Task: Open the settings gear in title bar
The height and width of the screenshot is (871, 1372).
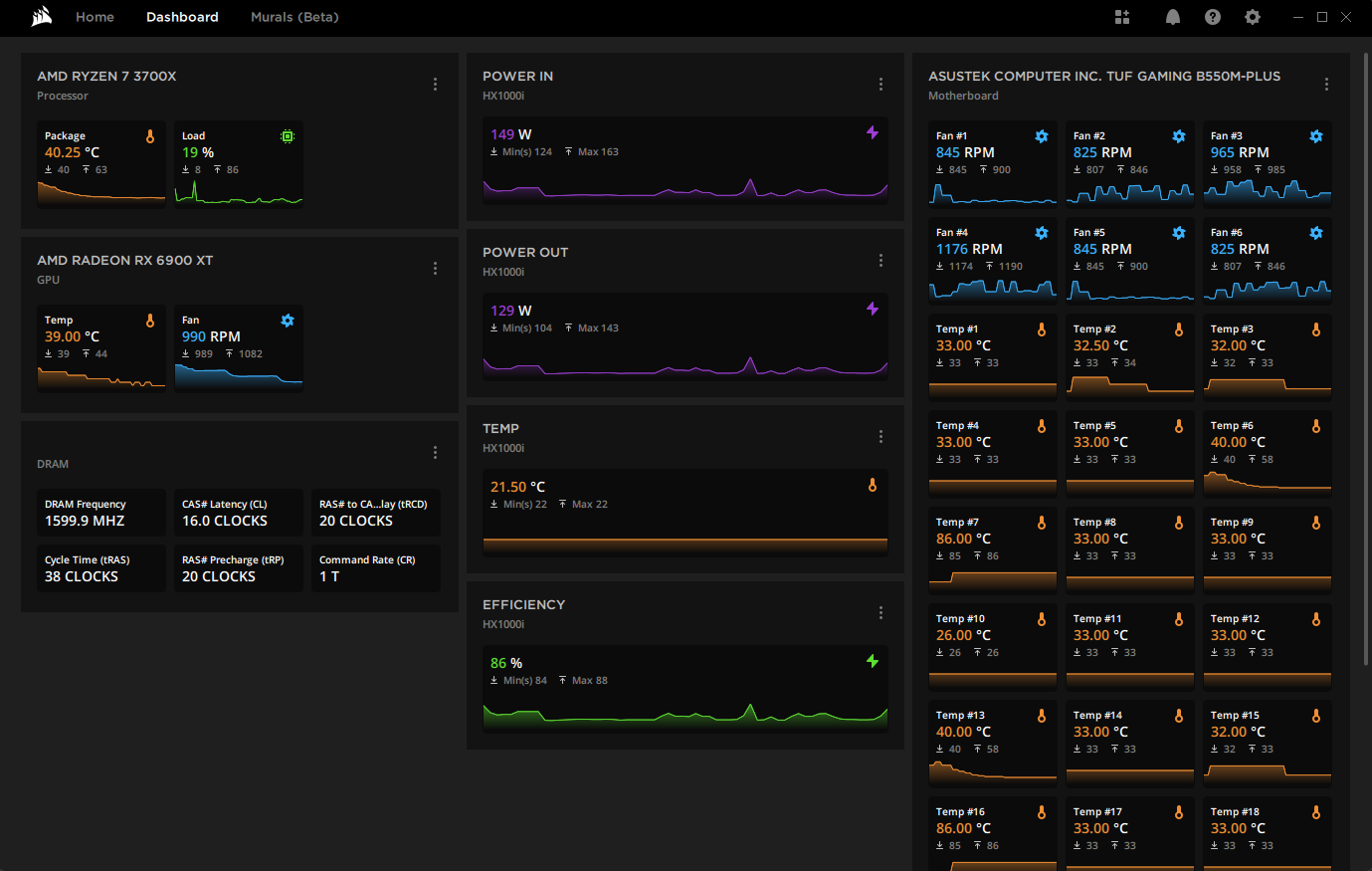Action: (x=1253, y=17)
